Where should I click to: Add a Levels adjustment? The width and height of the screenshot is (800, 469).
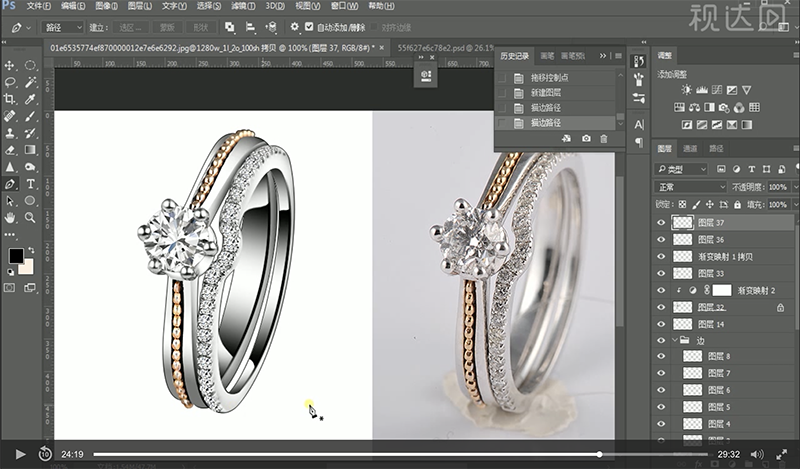702,90
